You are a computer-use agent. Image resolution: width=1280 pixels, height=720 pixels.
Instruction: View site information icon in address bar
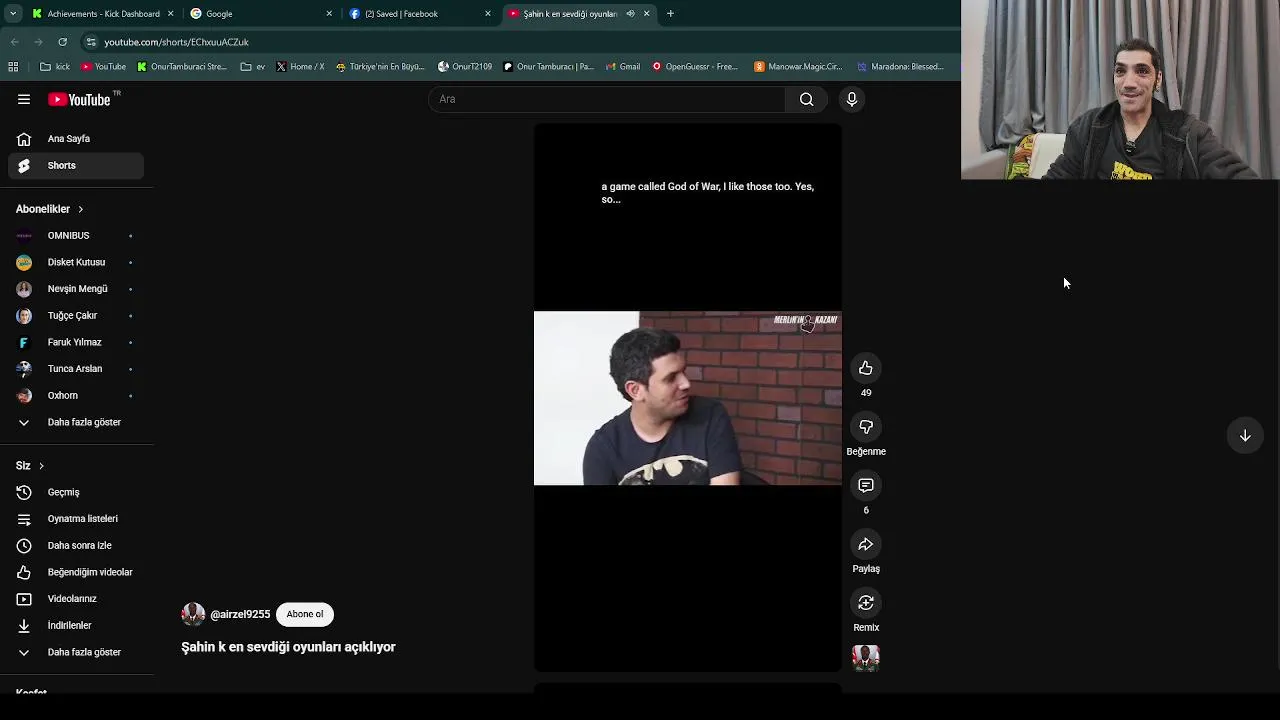[x=91, y=42]
